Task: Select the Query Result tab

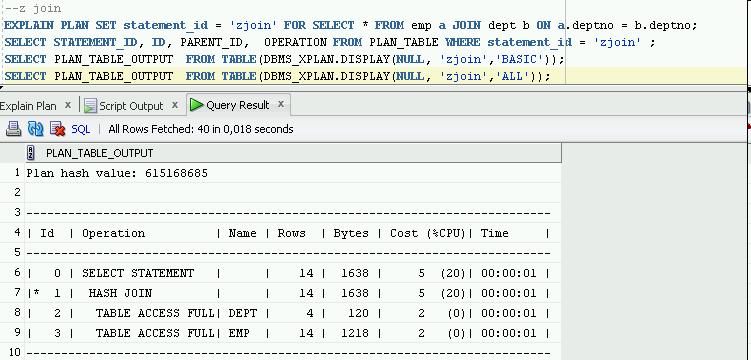Action: [238, 105]
